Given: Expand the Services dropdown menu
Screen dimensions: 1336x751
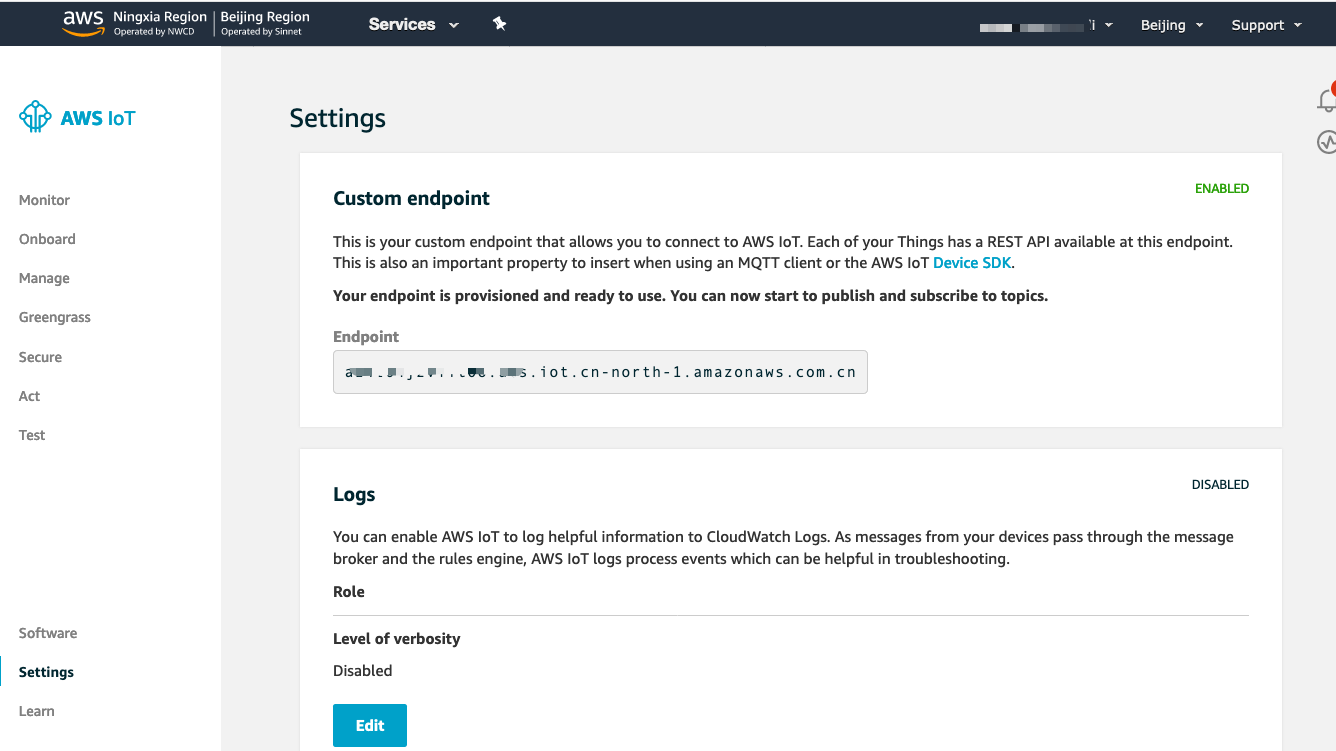Looking at the screenshot, I should [x=413, y=24].
